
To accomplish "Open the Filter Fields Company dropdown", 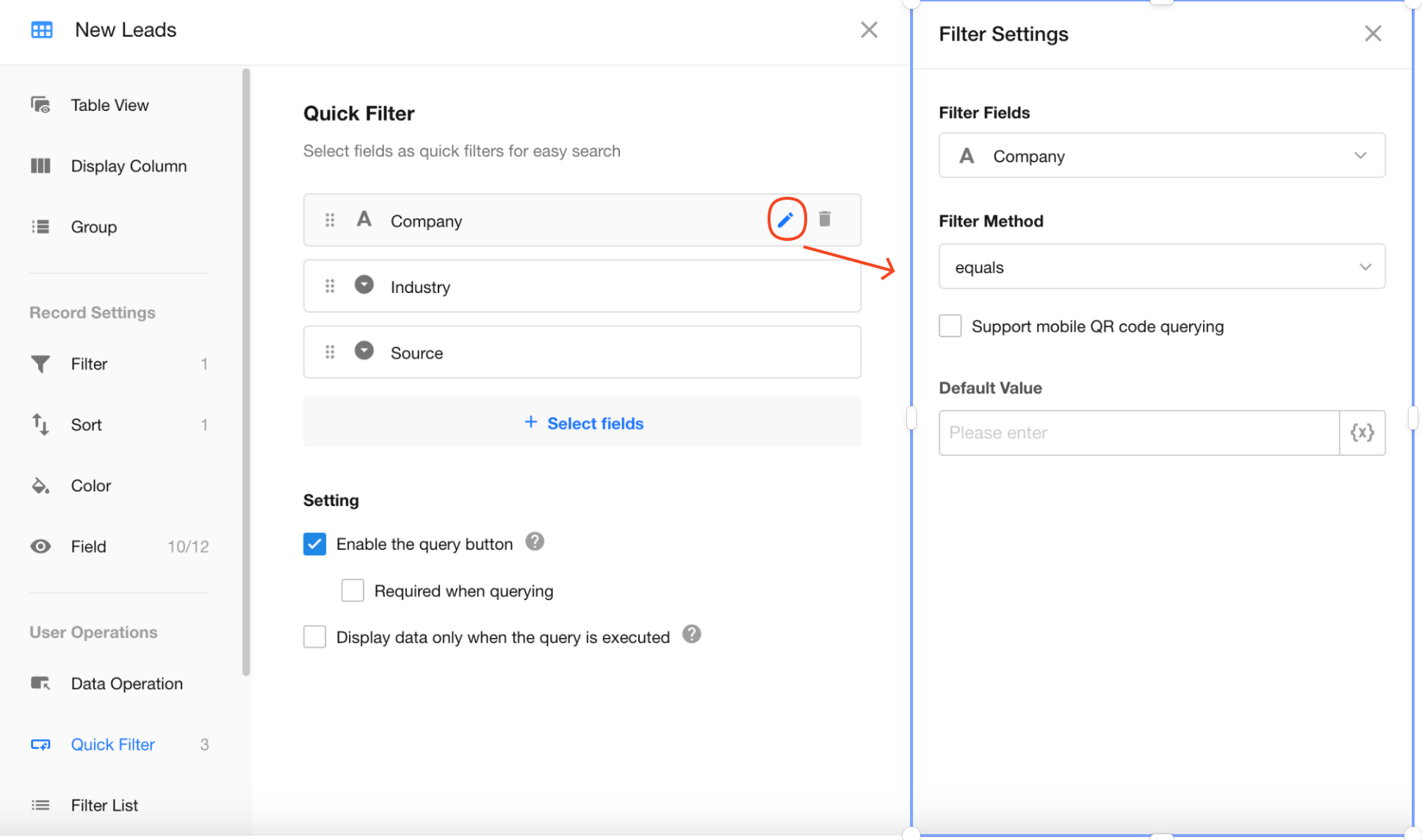I will [x=1161, y=156].
